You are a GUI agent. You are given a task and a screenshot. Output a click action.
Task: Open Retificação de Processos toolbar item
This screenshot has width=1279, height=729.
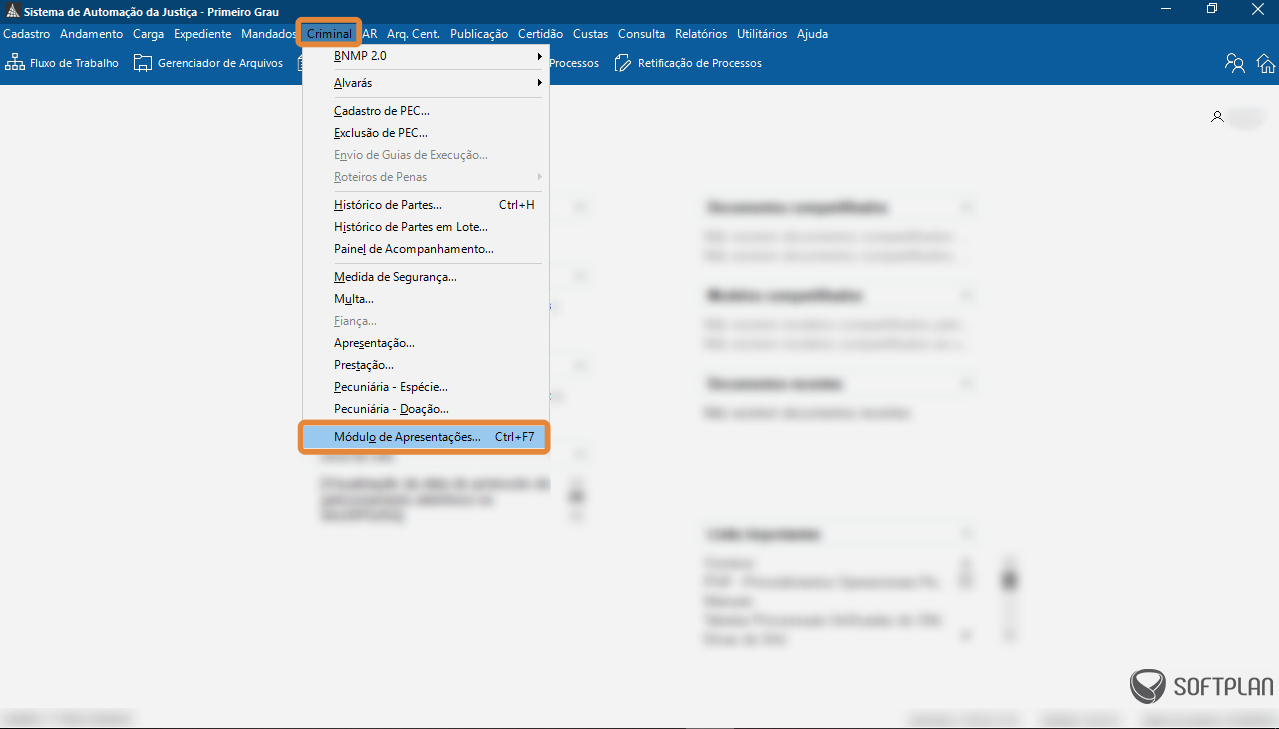click(x=688, y=63)
